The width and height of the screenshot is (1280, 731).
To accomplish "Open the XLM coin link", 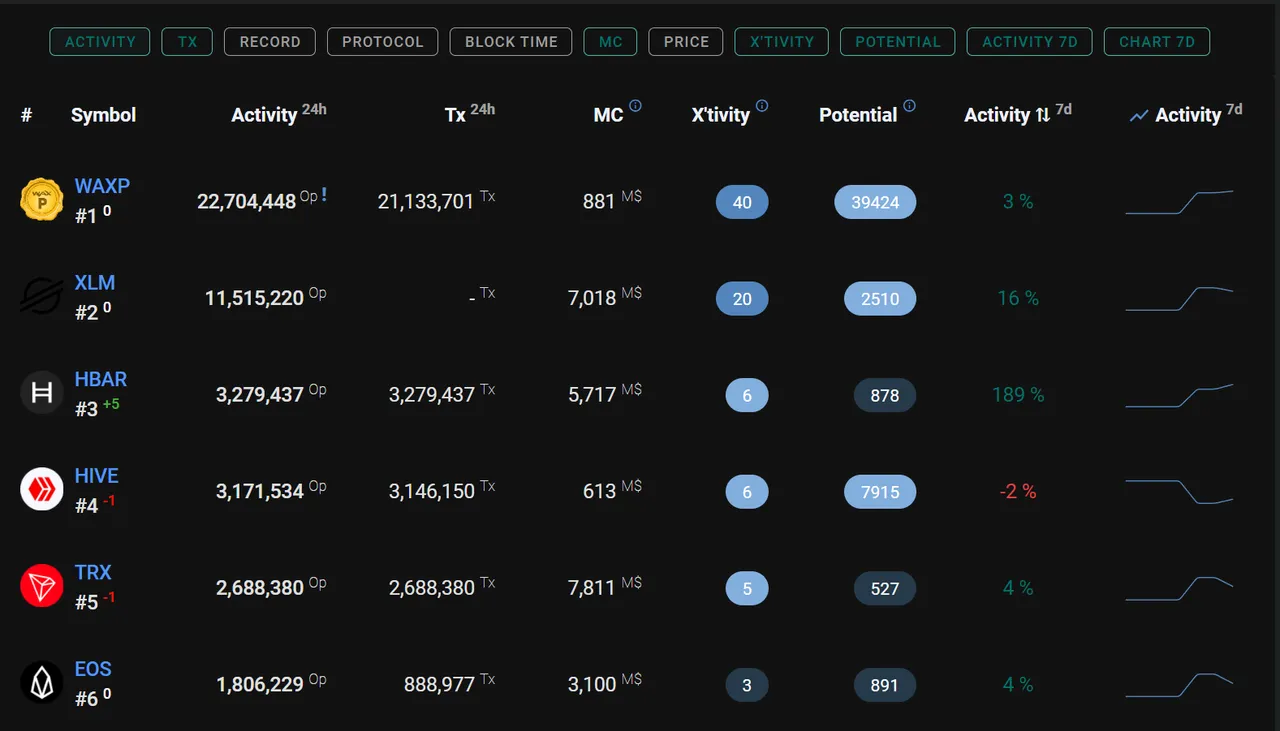I will click(x=95, y=283).
